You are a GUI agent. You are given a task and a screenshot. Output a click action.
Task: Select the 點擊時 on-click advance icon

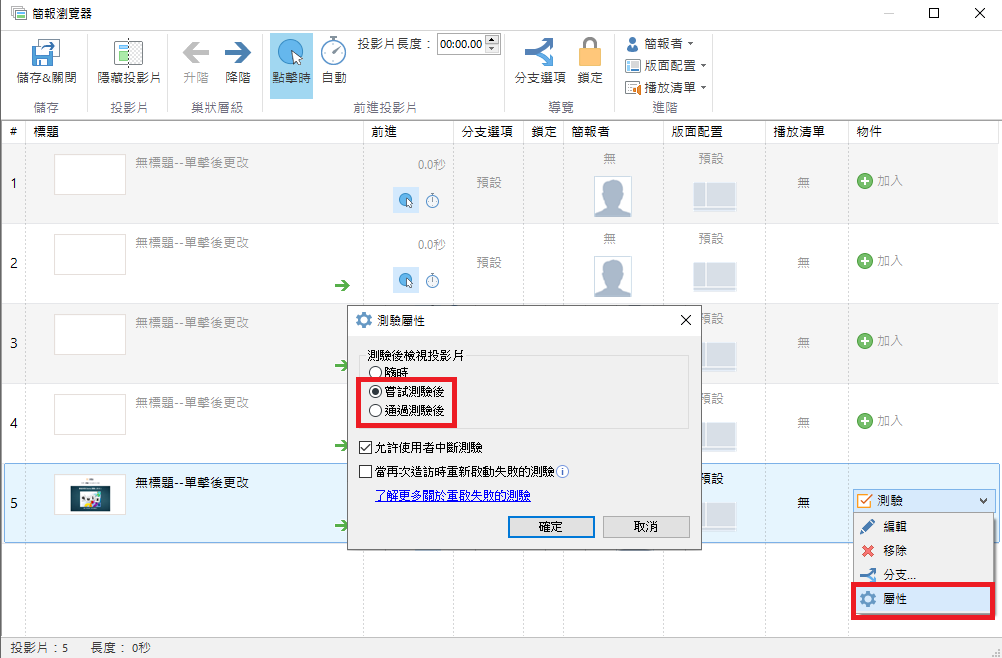[290, 50]
